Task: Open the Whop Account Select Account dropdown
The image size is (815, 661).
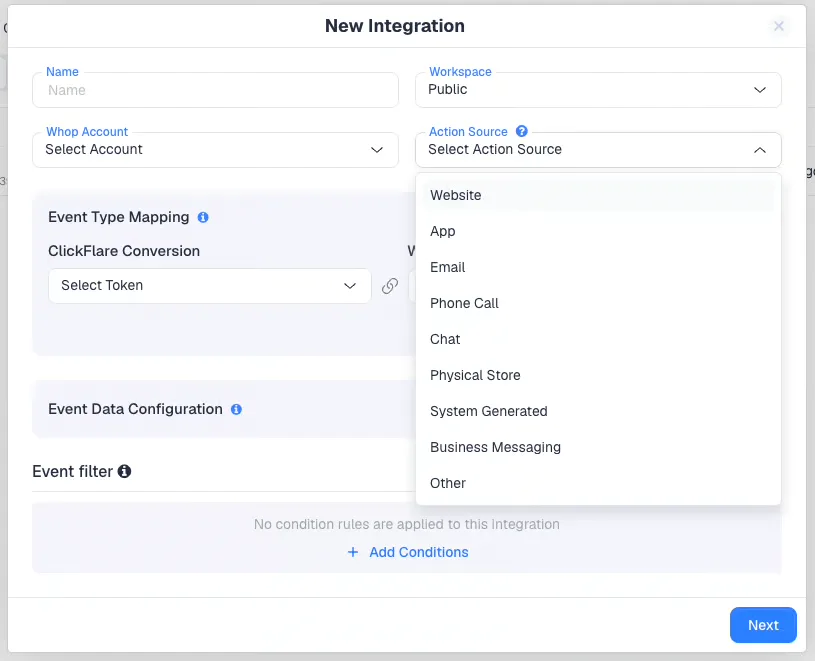Action: tap(215, 150)
